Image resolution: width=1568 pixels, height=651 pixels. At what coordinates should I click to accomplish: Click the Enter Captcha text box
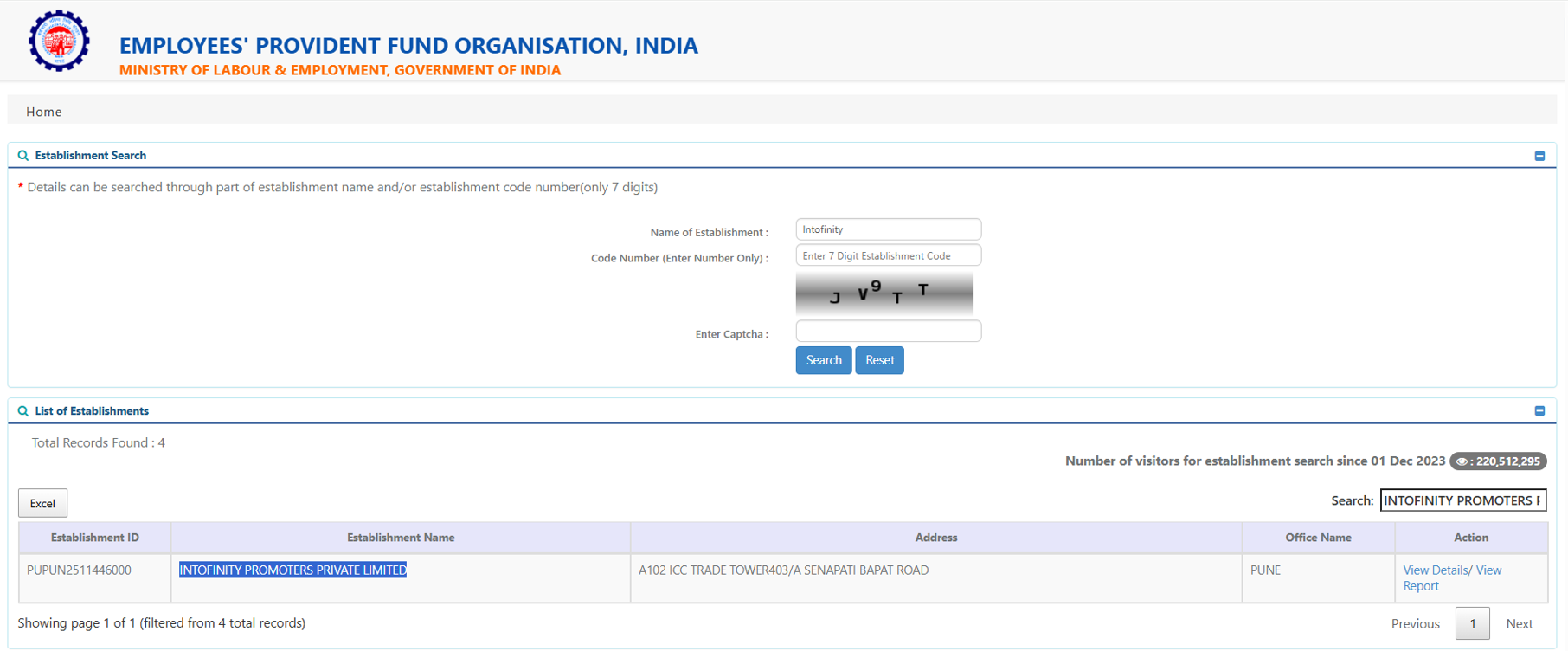(x=888, y=332)
